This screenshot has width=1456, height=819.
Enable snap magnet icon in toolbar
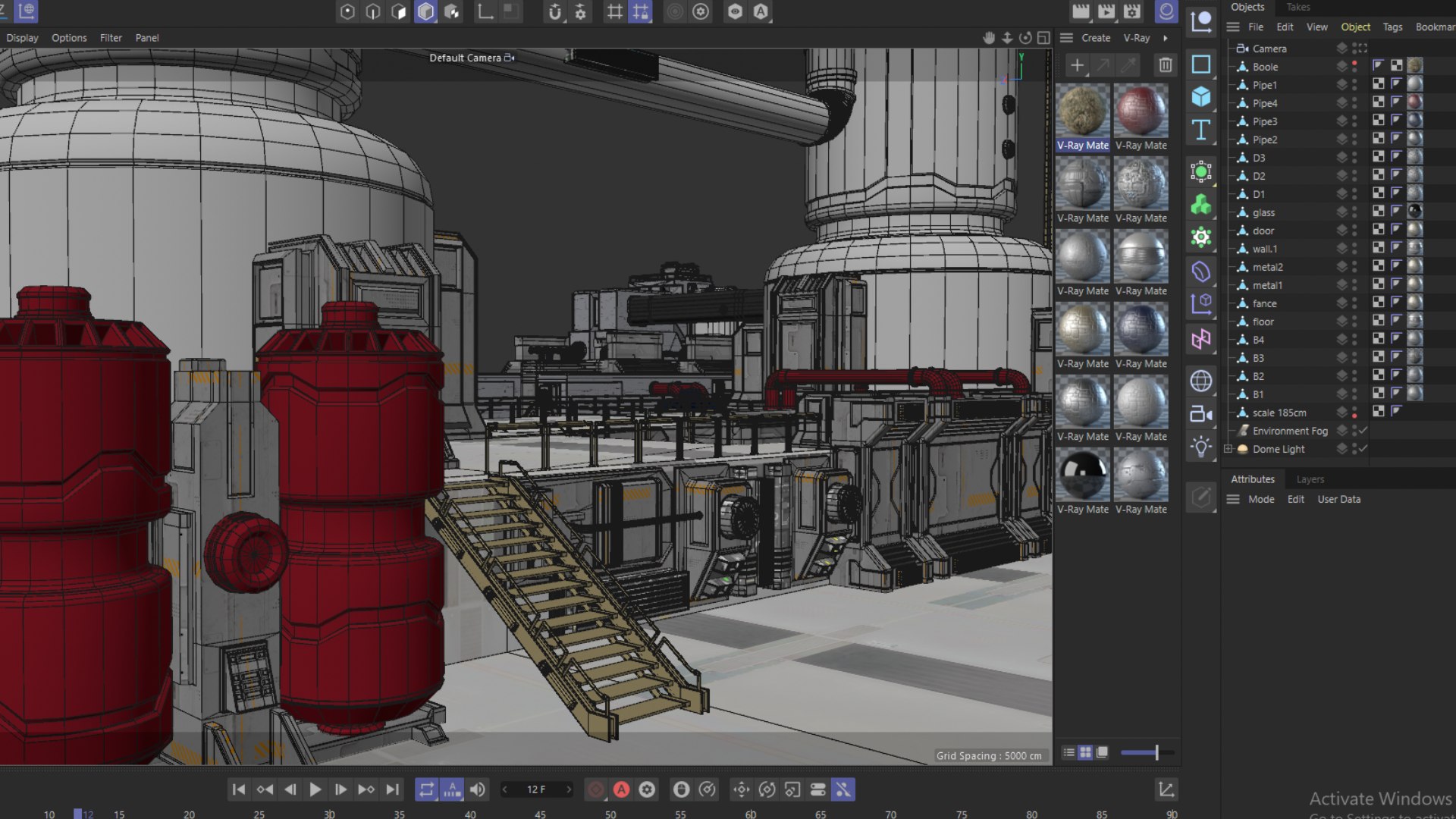[555, 11]
